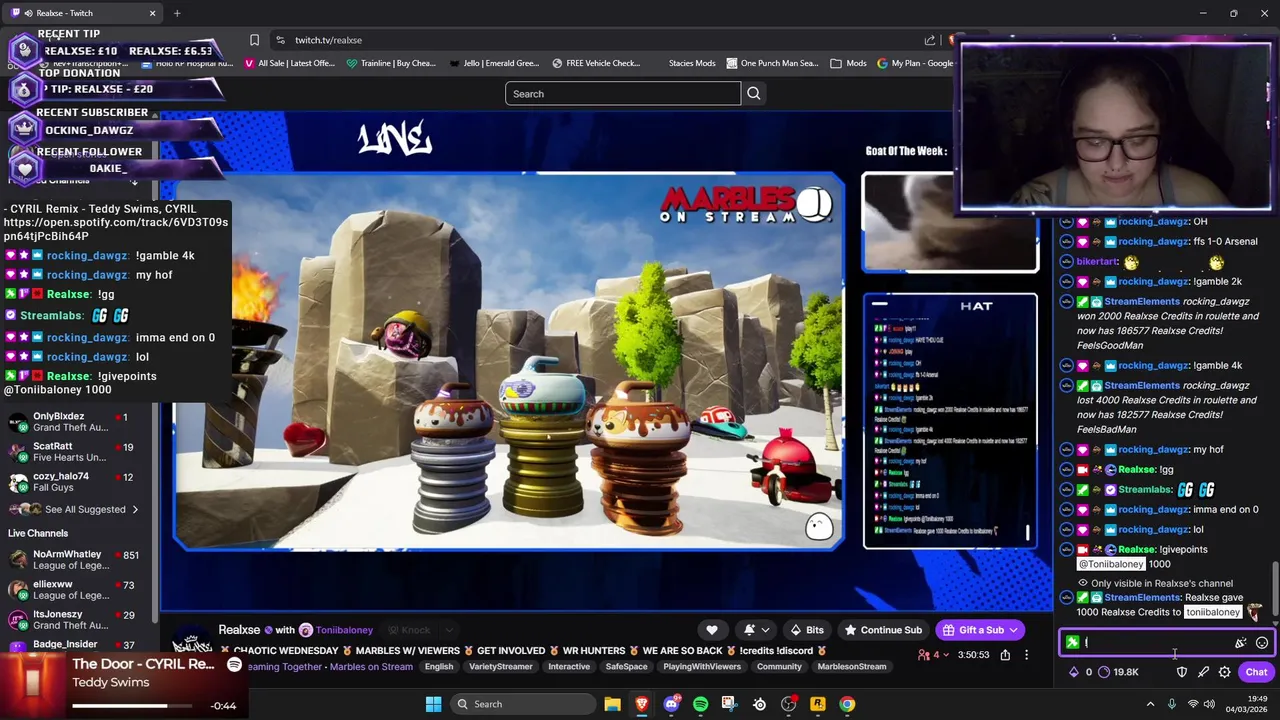This screenshot has width=1280, height=720.
Task: Open OnlyBlxdez channel in sidebar
Action: (78, 422)
